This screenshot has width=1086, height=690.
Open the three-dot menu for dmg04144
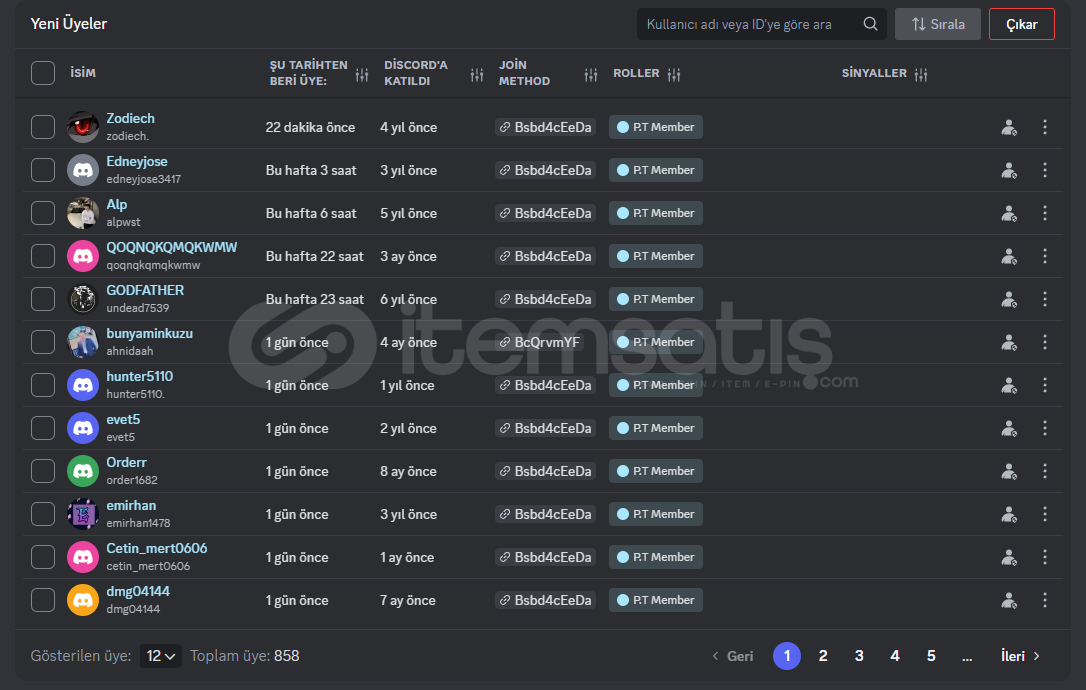(1045, 600)
